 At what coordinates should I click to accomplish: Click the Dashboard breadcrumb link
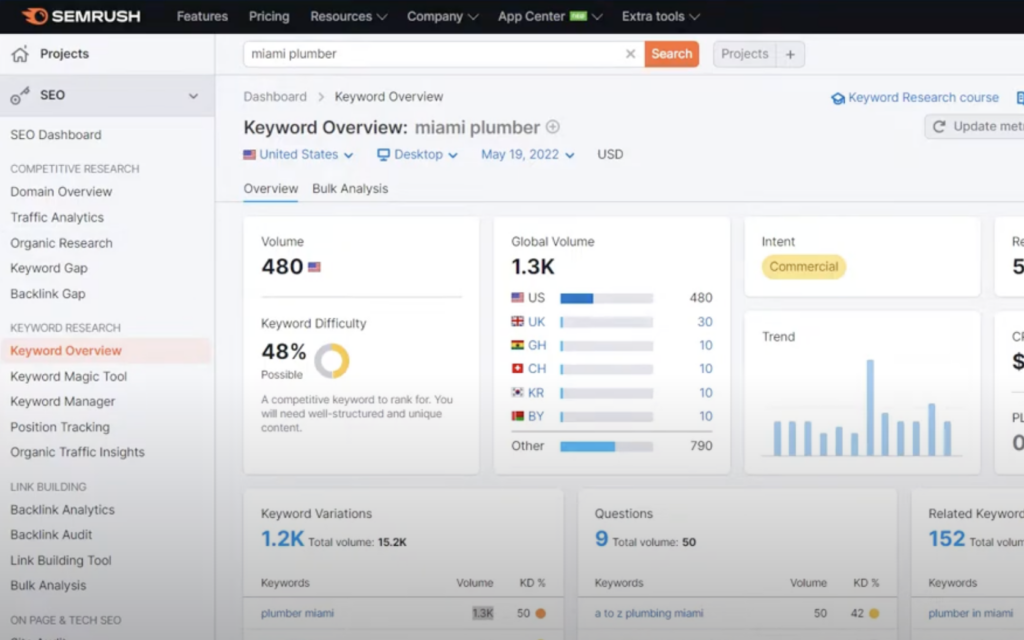275,97
